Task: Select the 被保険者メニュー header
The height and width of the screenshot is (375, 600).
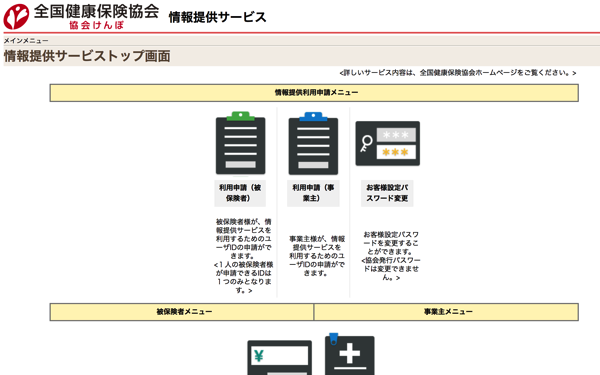Action: [x=182, y=312]
